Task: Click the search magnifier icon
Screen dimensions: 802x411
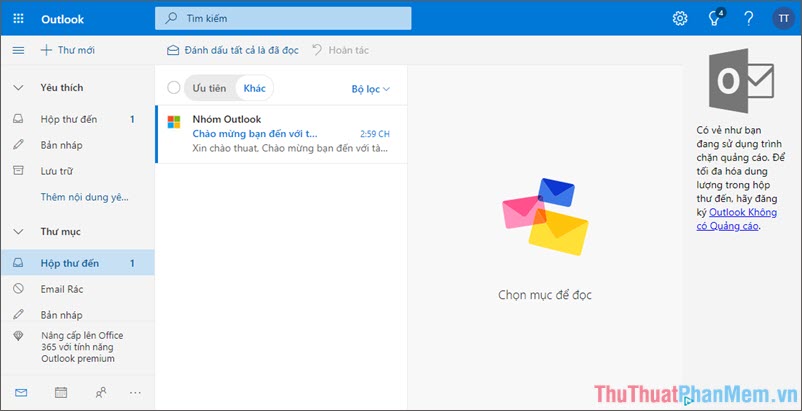Action: tap(170, 18)
